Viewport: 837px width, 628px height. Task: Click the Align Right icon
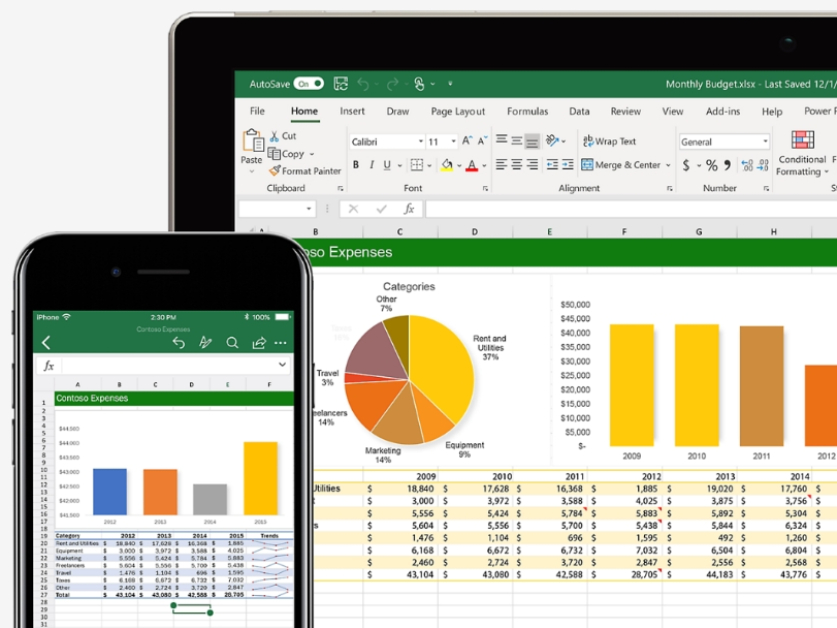[532, 164]
